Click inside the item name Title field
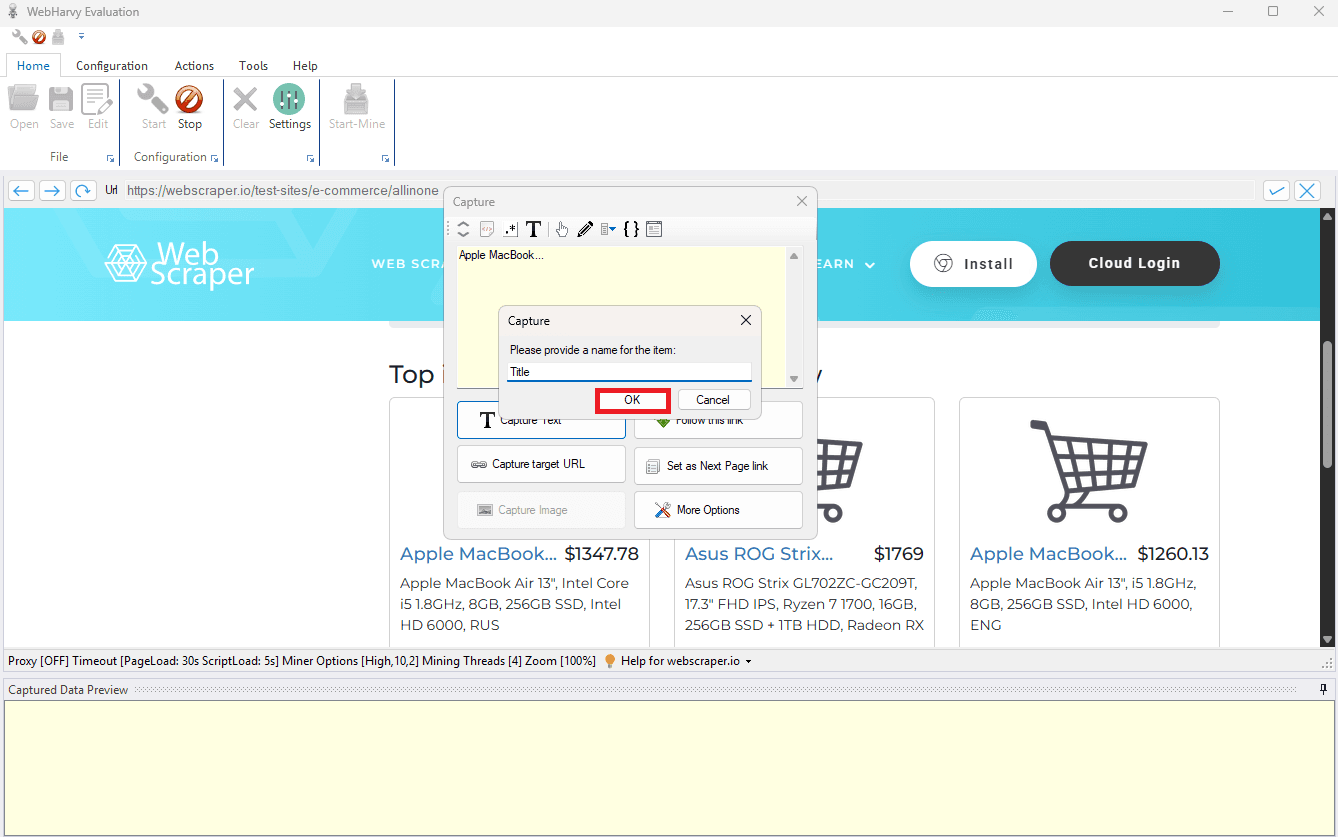Screen dimensions: 1338x837 [x=628, y=371]
